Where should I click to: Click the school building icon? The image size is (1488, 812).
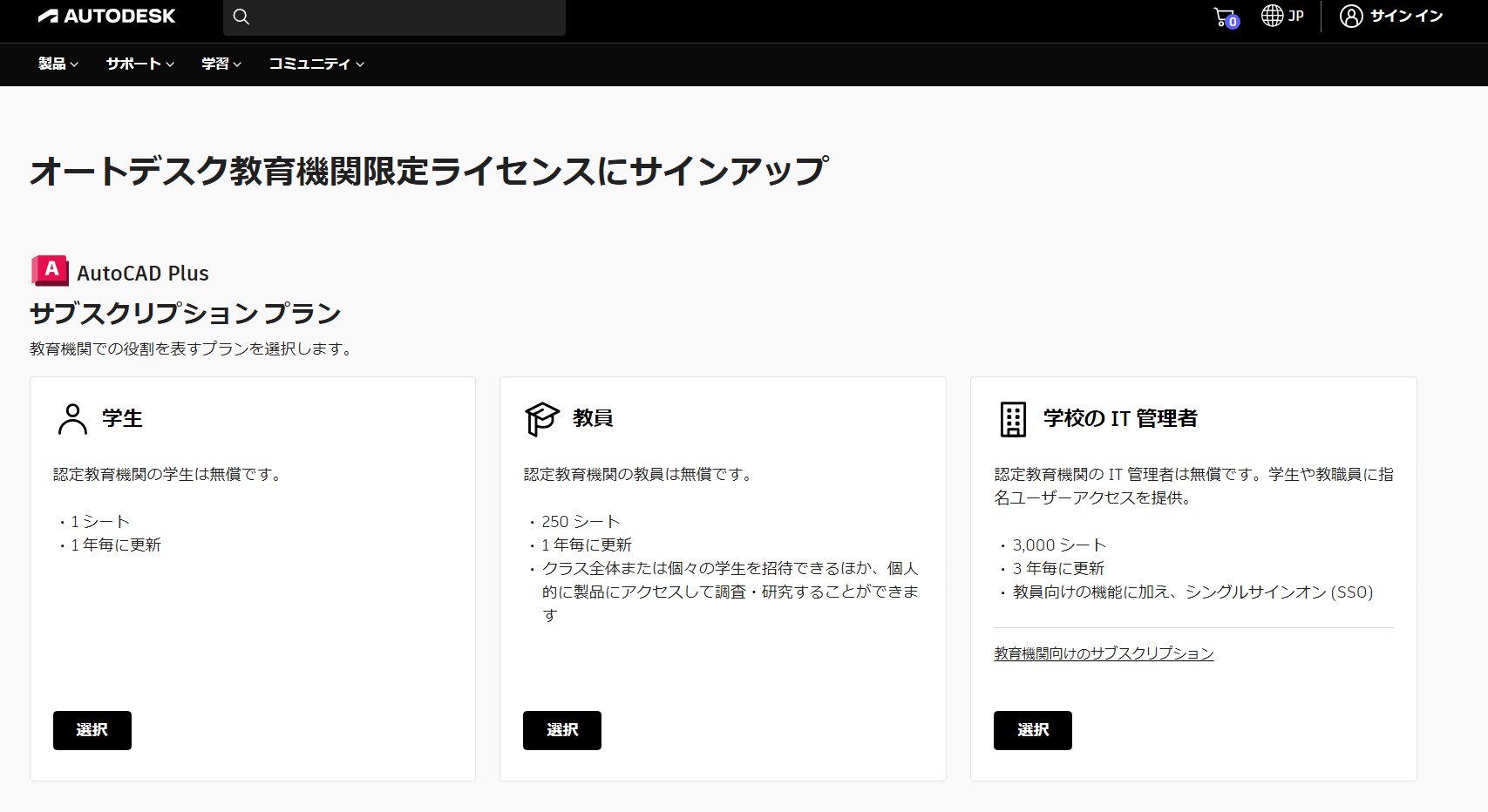pos(1013,419)
